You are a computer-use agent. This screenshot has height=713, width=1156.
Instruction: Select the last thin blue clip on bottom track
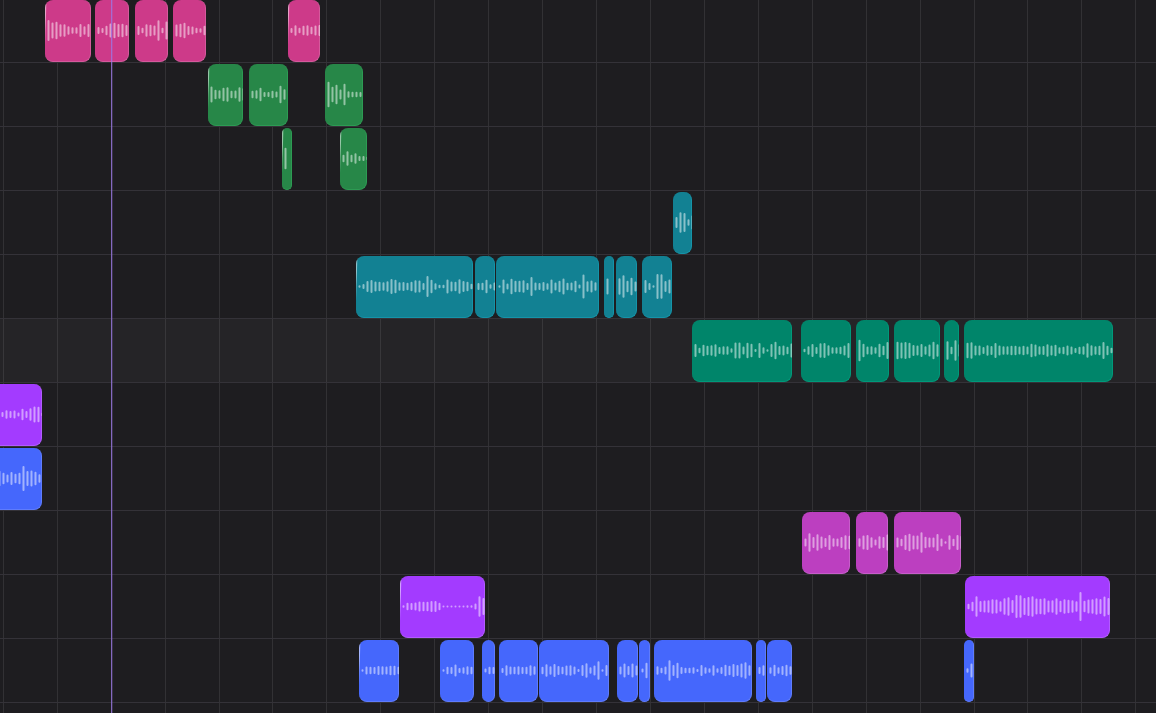click(x=969, y=671)
